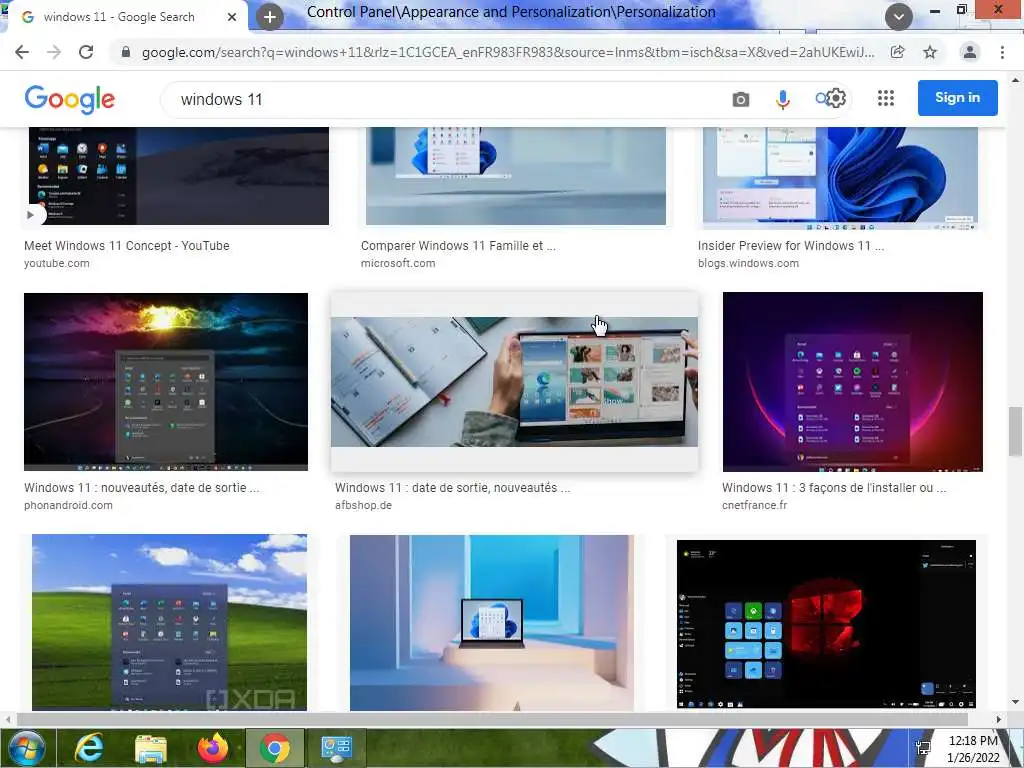Click the youtube.com source link
Image resolution: width=1024 pixels, height=768 pixels.
(x=57, y=263)
